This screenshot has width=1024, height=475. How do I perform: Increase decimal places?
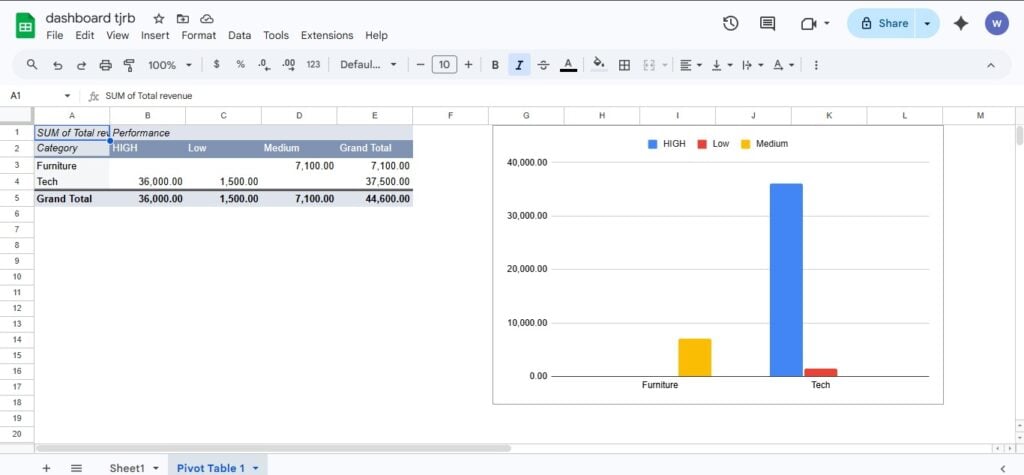point(288,65)
